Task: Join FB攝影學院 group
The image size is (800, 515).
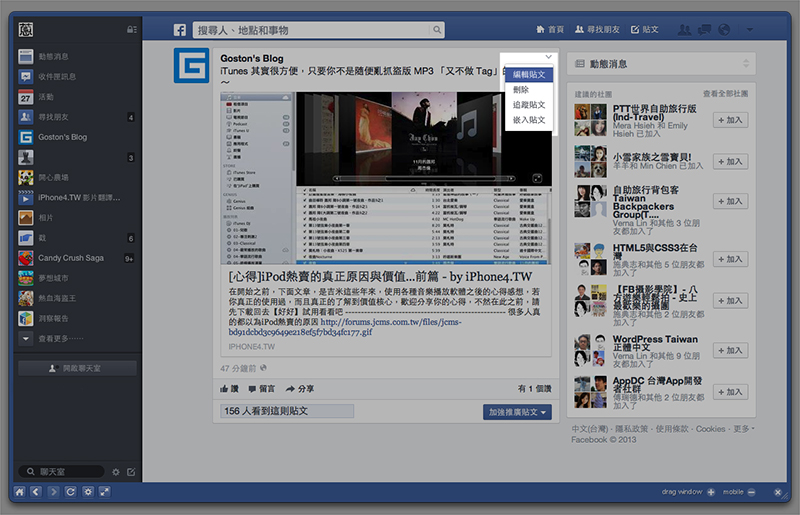Action: (x=730, y=301)
